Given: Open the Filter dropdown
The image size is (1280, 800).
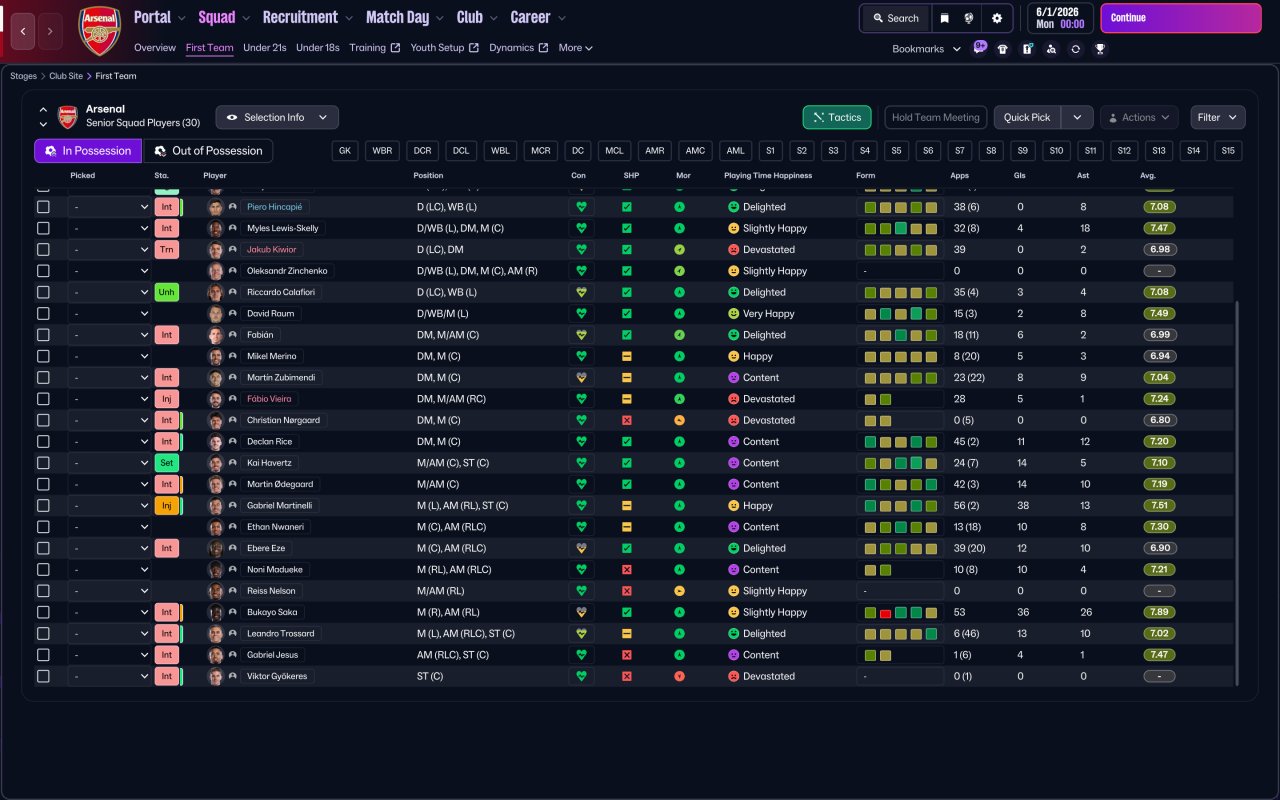Looking at the screenshot, I should click(x=1217, y=117).
